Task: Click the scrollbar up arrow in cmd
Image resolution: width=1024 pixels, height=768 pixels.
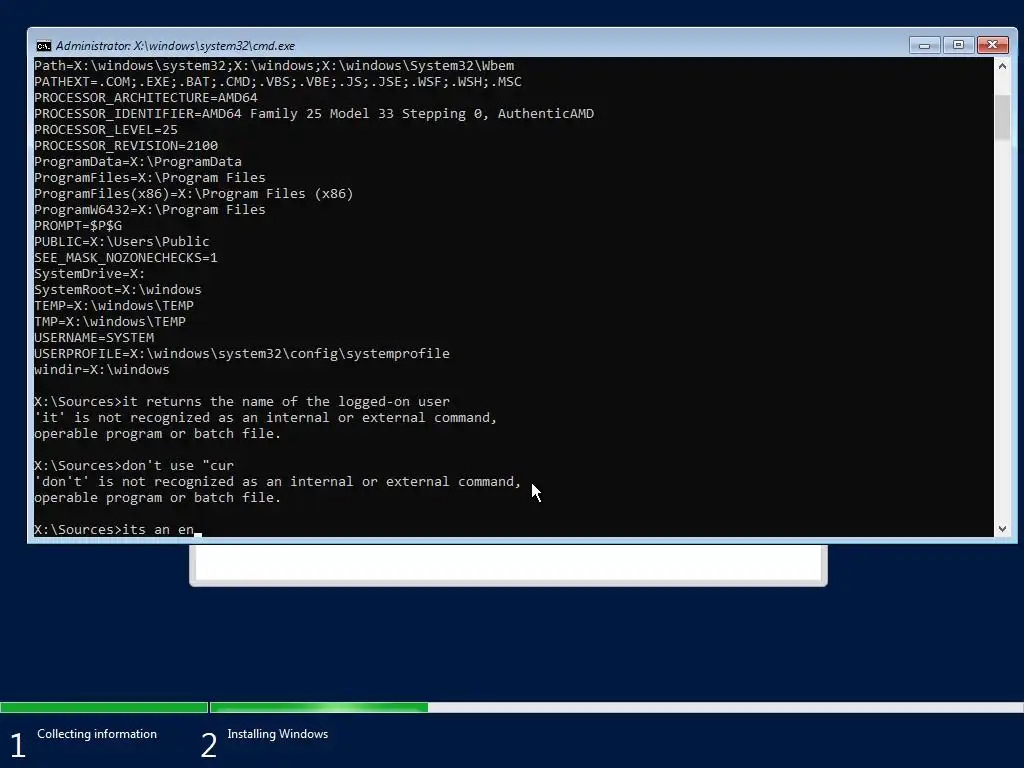Action: pyautogui.click(x=1002, y=66)
